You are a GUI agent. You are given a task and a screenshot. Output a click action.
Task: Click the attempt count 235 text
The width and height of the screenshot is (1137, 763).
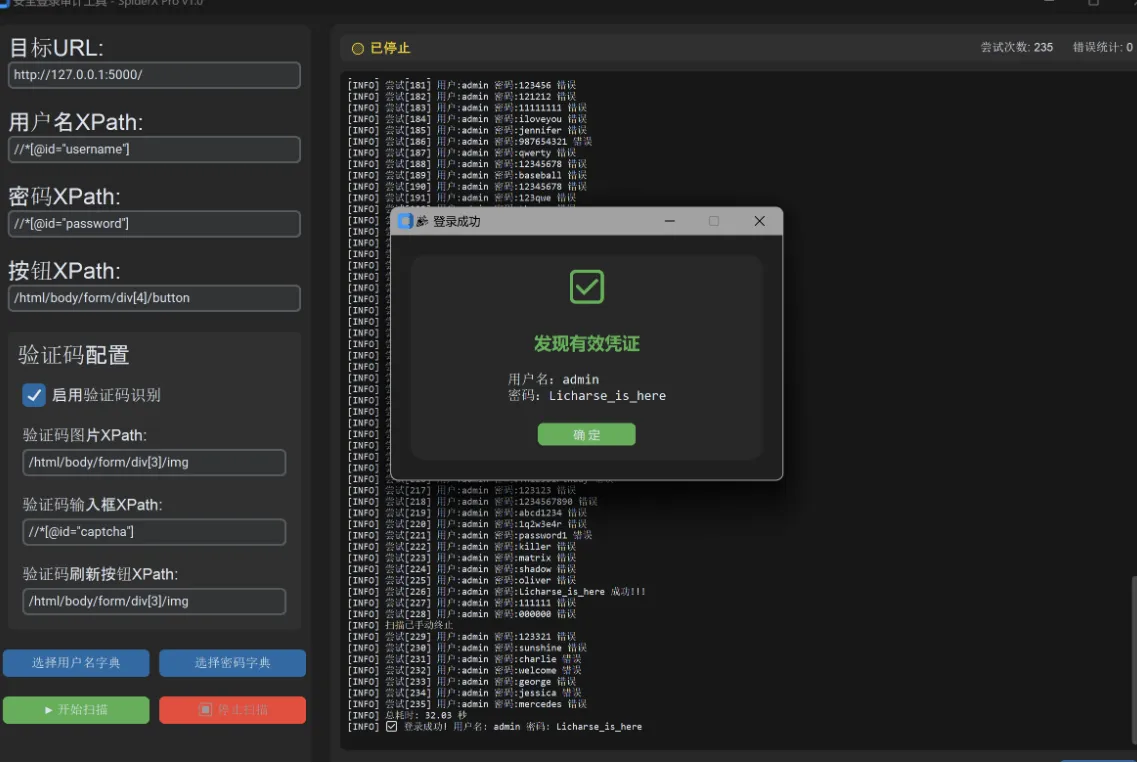[x=1017, y=47]
